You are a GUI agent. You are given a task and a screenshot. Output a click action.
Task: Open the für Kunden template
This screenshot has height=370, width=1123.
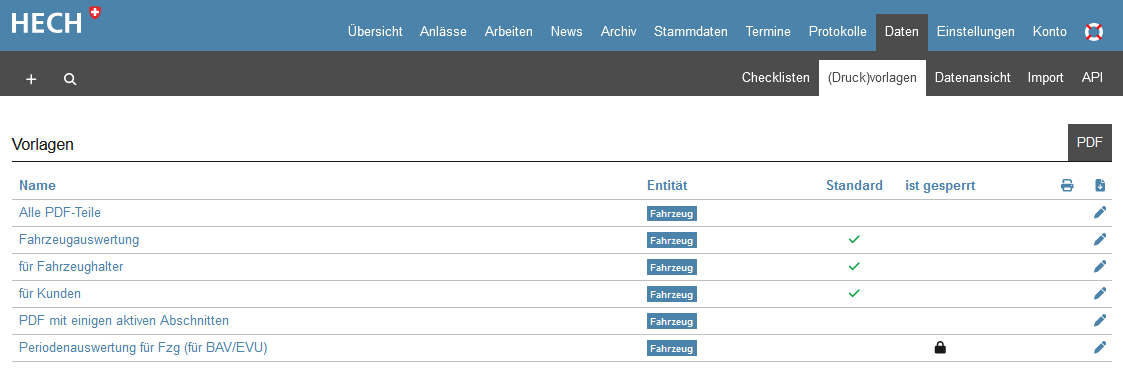click(49, 293)
